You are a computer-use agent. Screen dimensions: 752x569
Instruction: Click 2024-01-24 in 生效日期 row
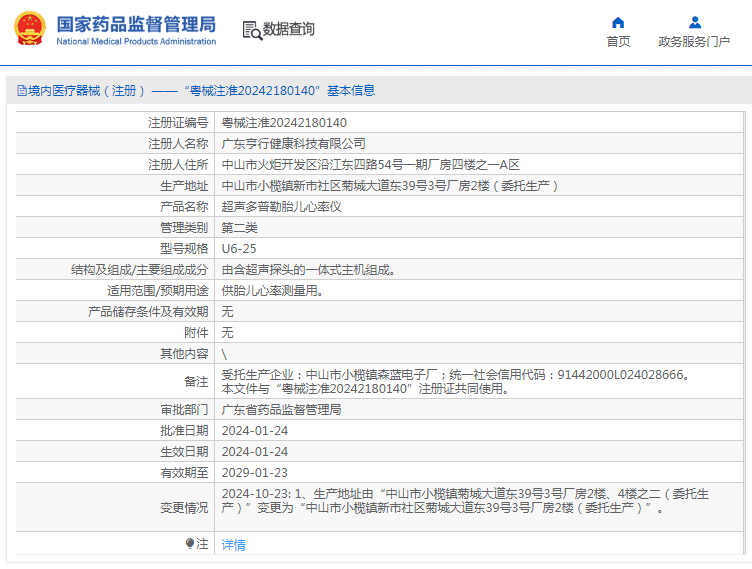tap(255, 452)
